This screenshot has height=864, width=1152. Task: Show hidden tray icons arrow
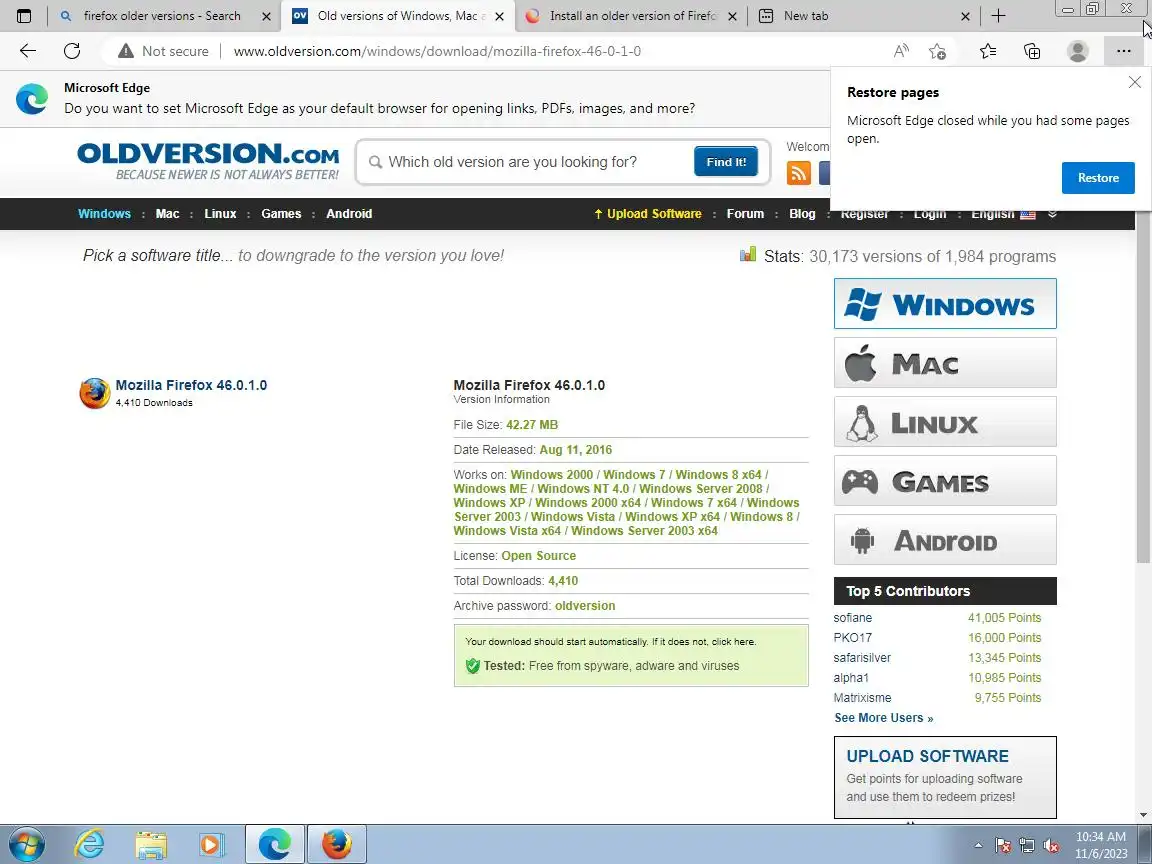point(978,846)
